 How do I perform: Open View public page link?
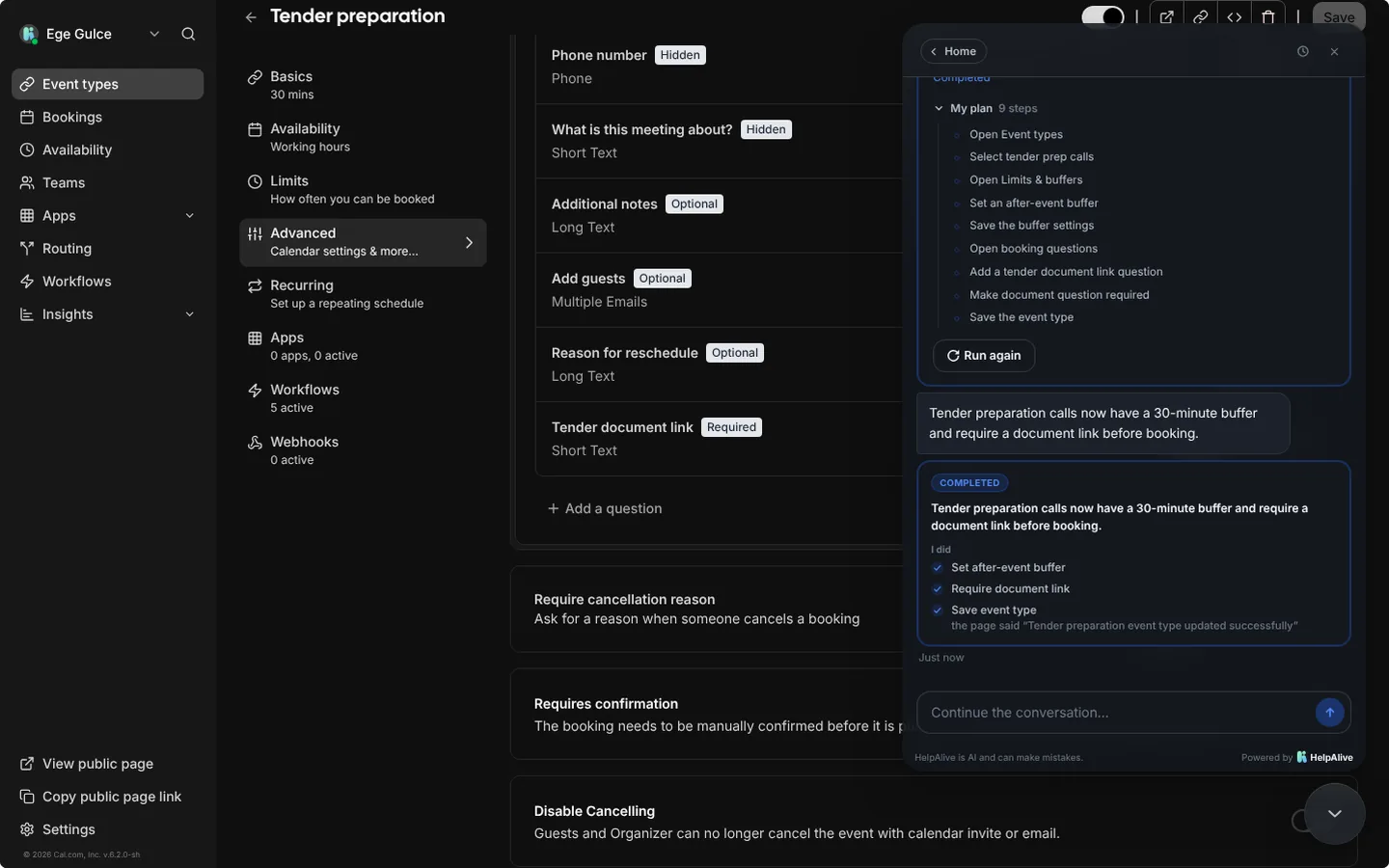(x=107, y=764)
